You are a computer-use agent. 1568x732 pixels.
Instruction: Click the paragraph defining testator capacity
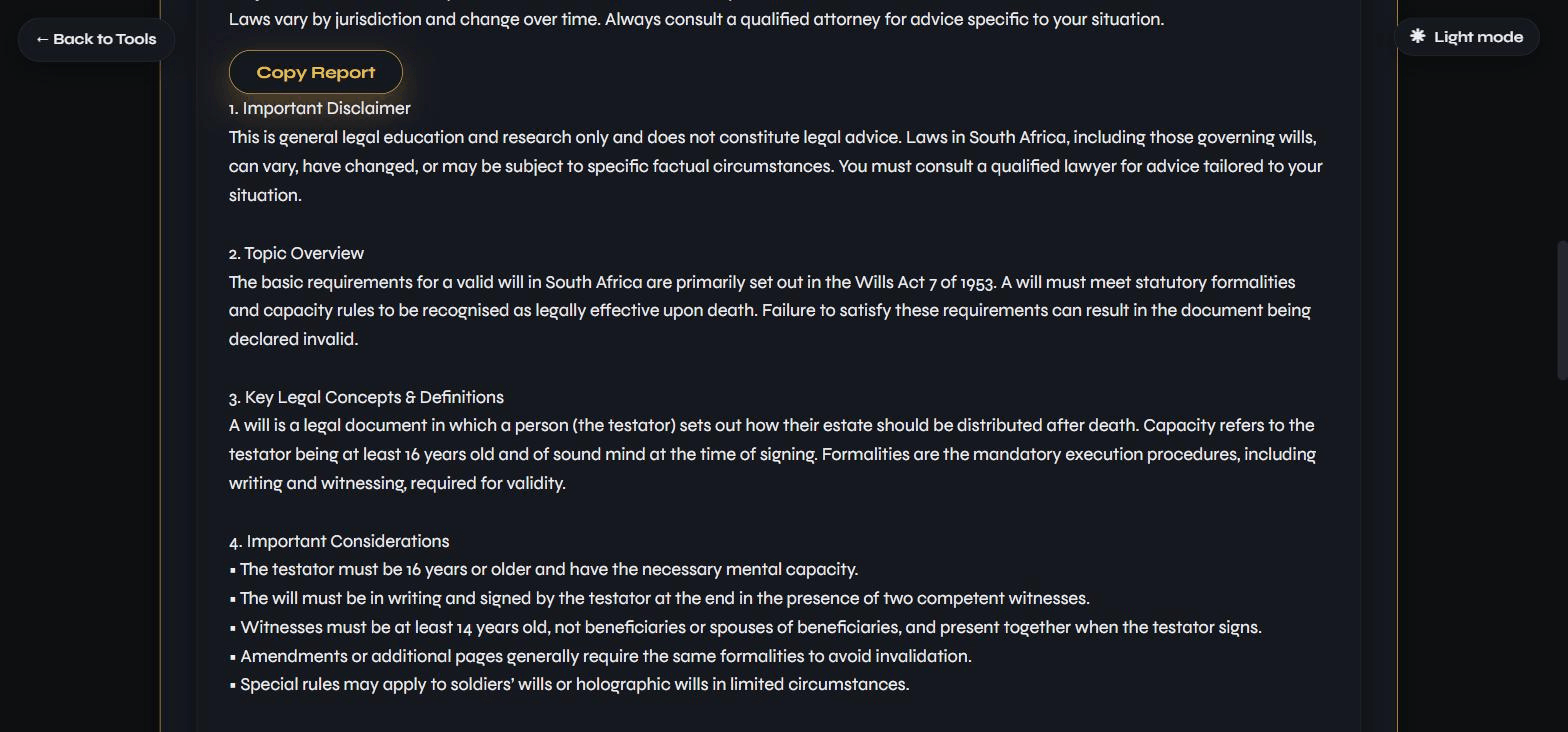point(772,454)
